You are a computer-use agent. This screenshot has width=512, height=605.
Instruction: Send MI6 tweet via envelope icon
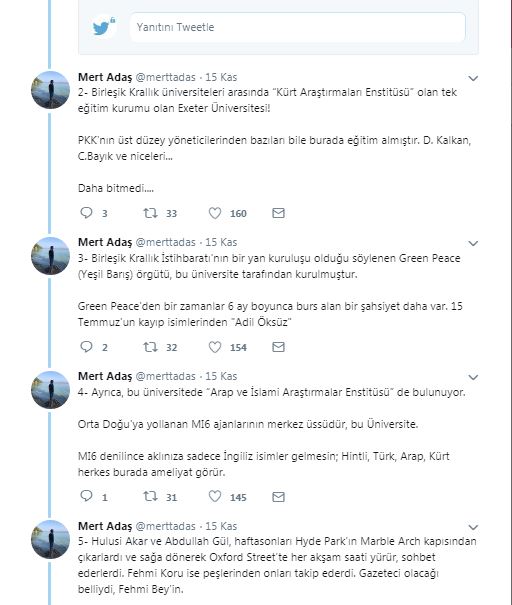(x=278, y=496)
